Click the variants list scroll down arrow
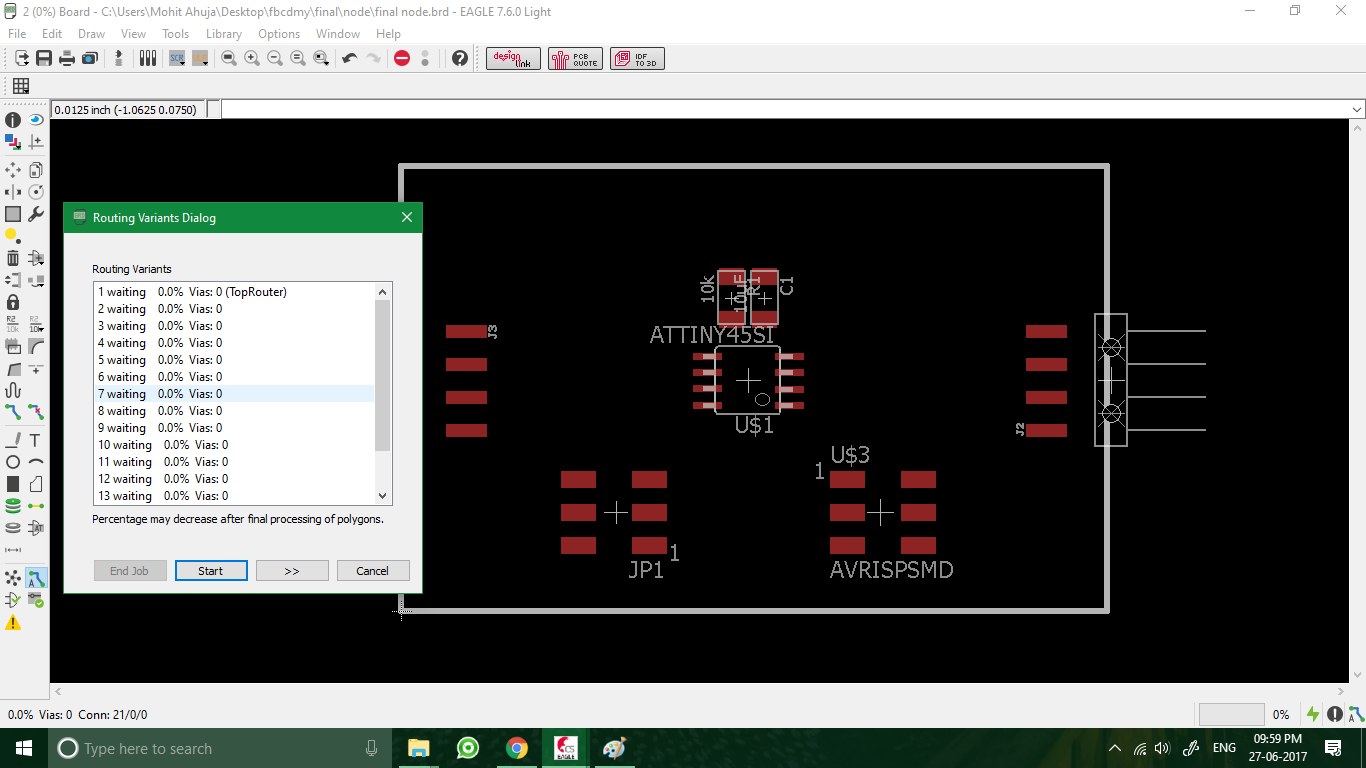Image resolution: width=1366 pixels, height=768 pixels. 382,496
